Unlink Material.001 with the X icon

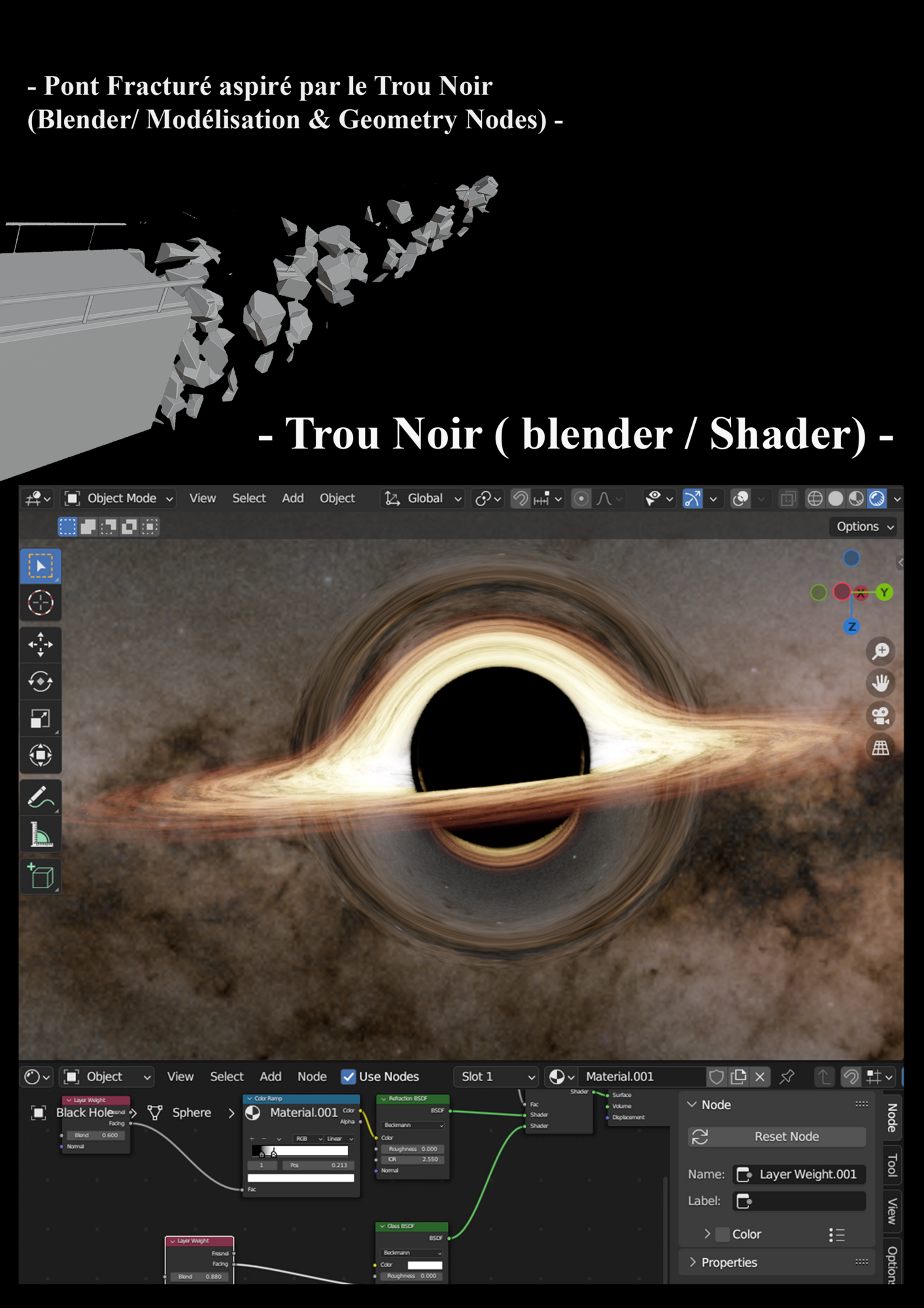[760, 1076]
